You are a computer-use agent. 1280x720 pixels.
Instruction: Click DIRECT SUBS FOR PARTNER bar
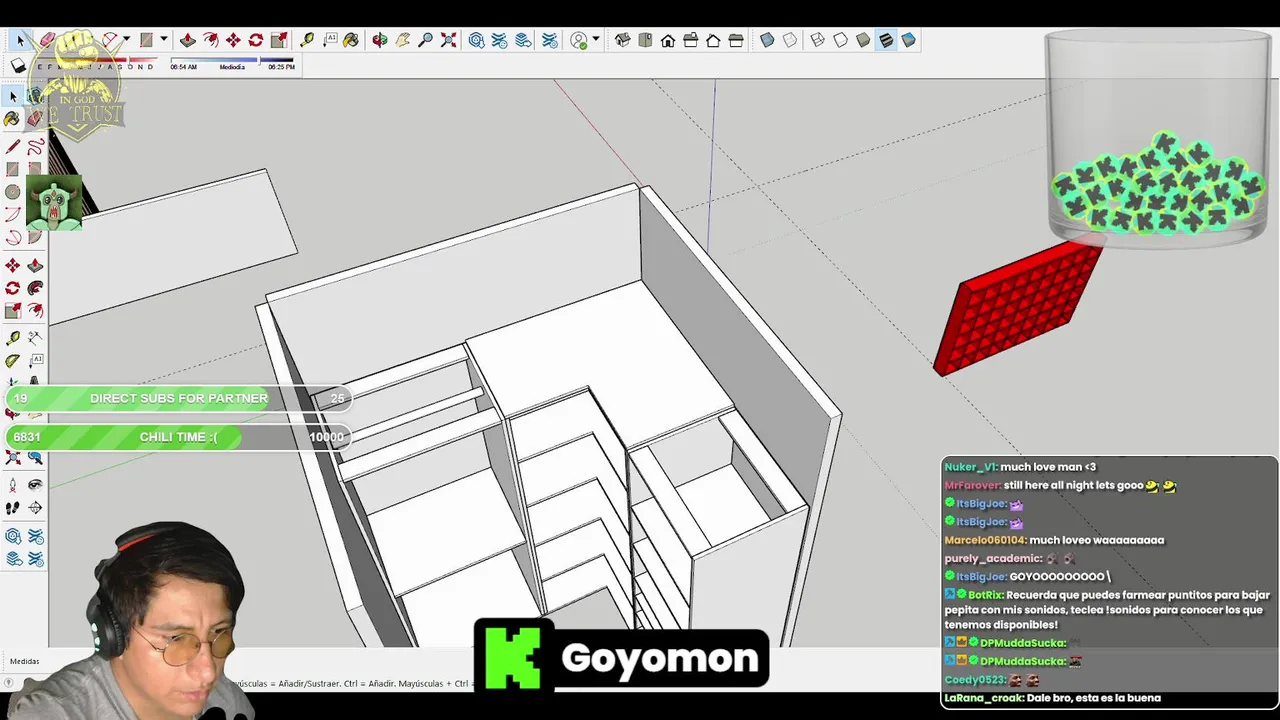point(178,398)
